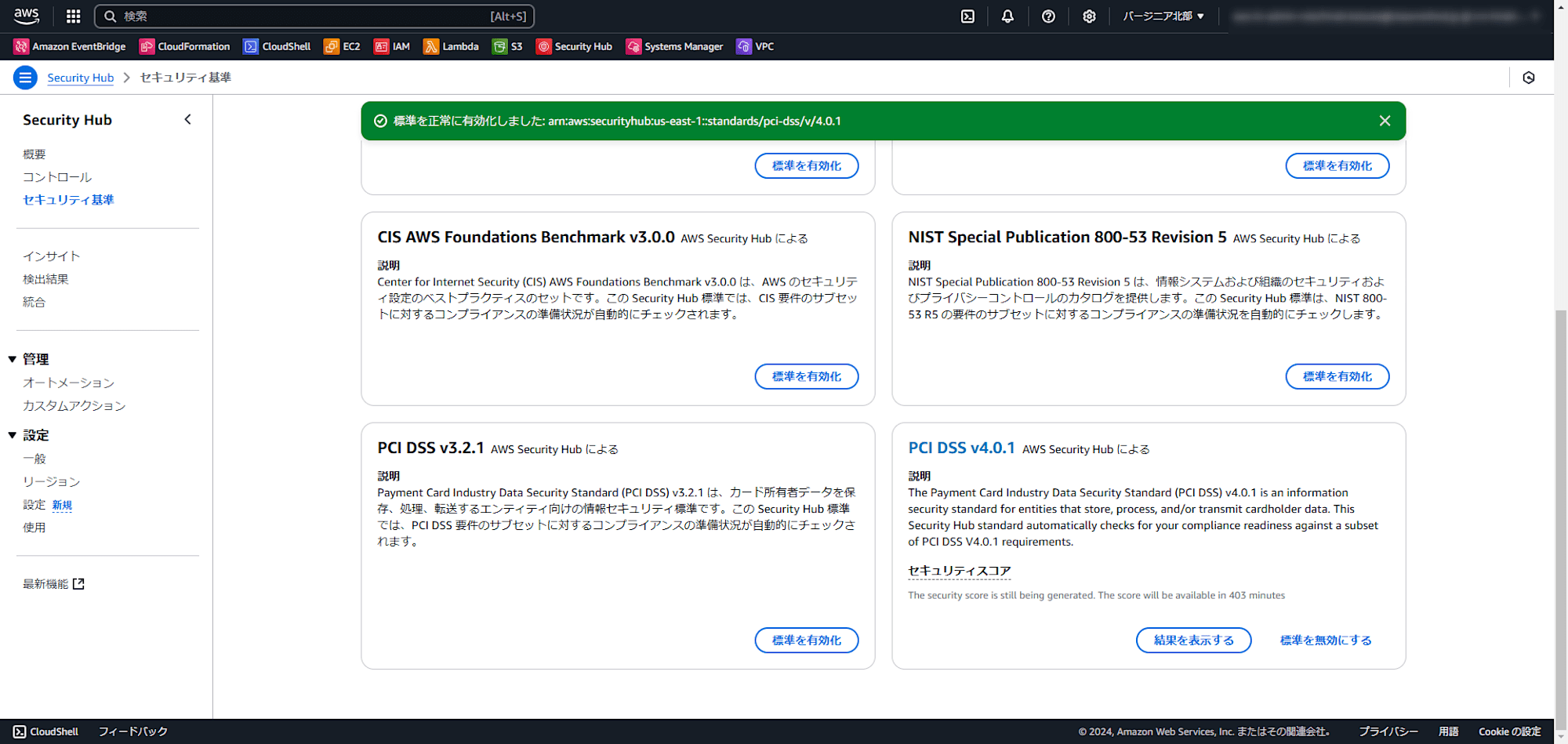
Task: Enable the NIST 800-53 Revision 5 standard
Action: [1337, 376]
